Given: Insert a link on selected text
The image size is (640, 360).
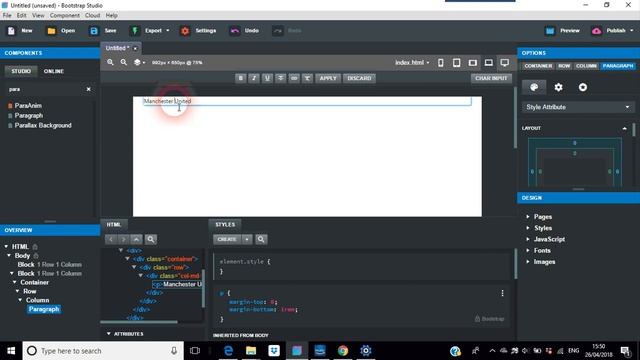Looking at the screenshot, I should pos(294,78).
